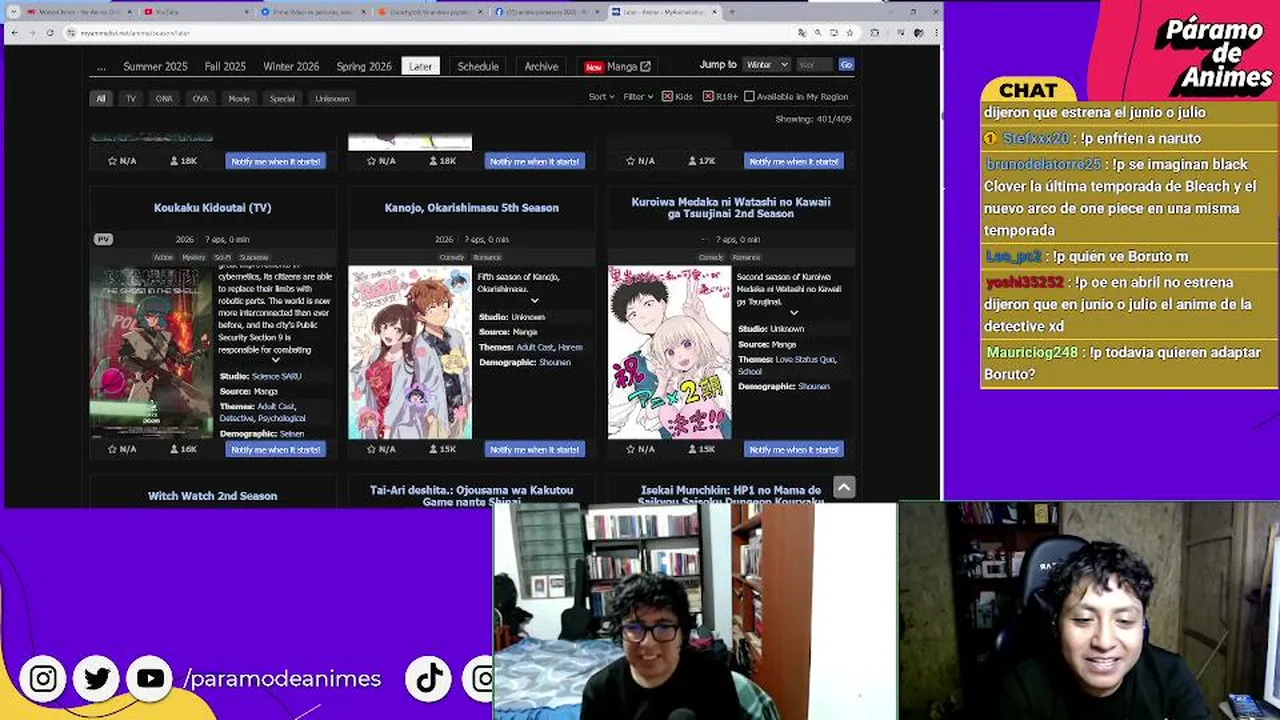Click the Harem theme link
This screenshot has height=720, width=1280.
(x=570, y=347)
